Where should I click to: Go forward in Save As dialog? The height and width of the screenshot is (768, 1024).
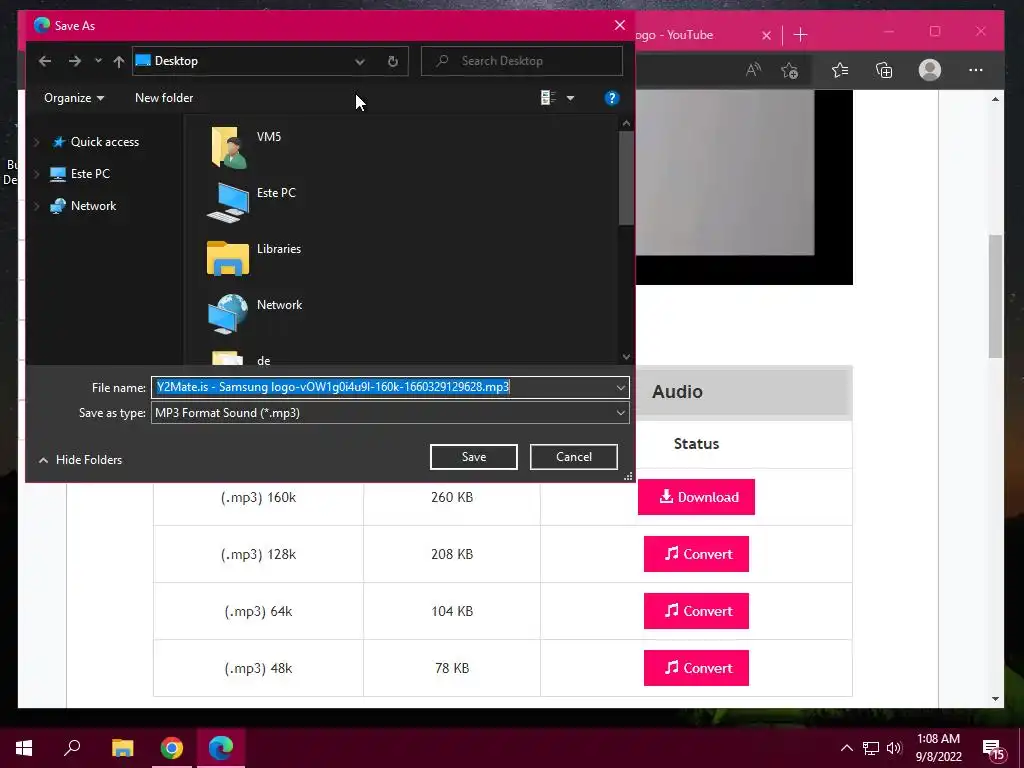(75, 61)
